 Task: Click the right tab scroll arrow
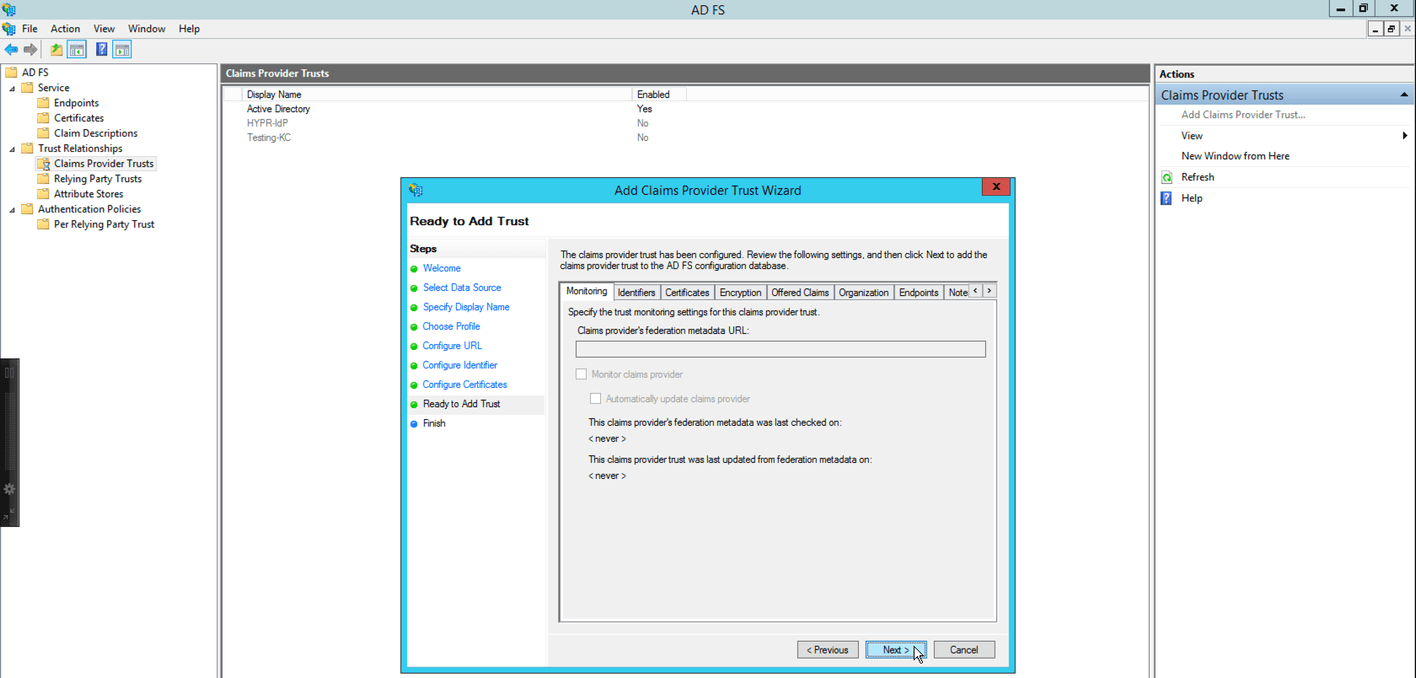point(988,290)
